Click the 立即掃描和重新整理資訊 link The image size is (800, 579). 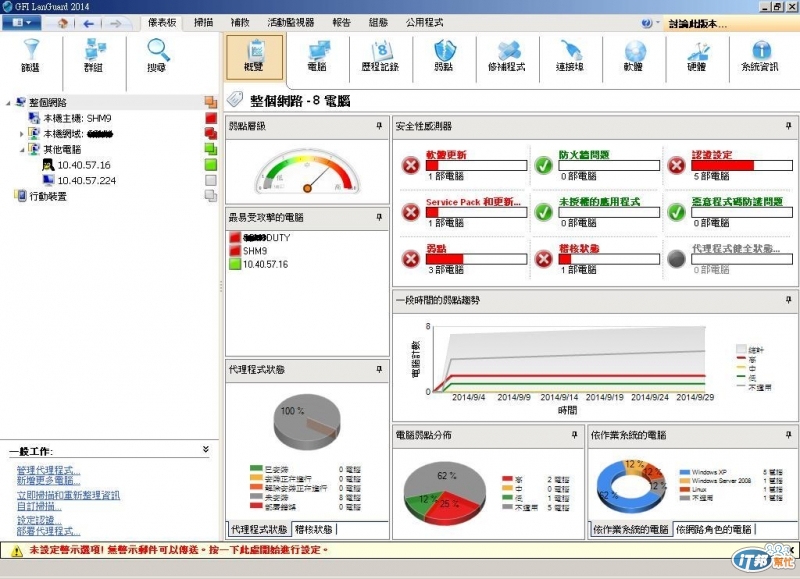click(x=68, y=495)
